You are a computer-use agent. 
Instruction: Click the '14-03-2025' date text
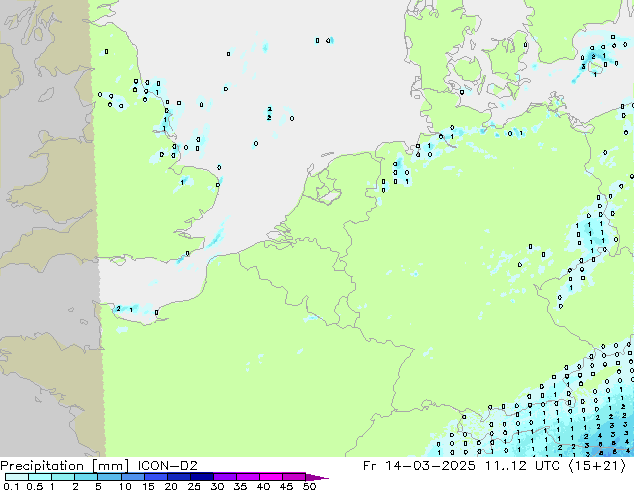(430, 466)
